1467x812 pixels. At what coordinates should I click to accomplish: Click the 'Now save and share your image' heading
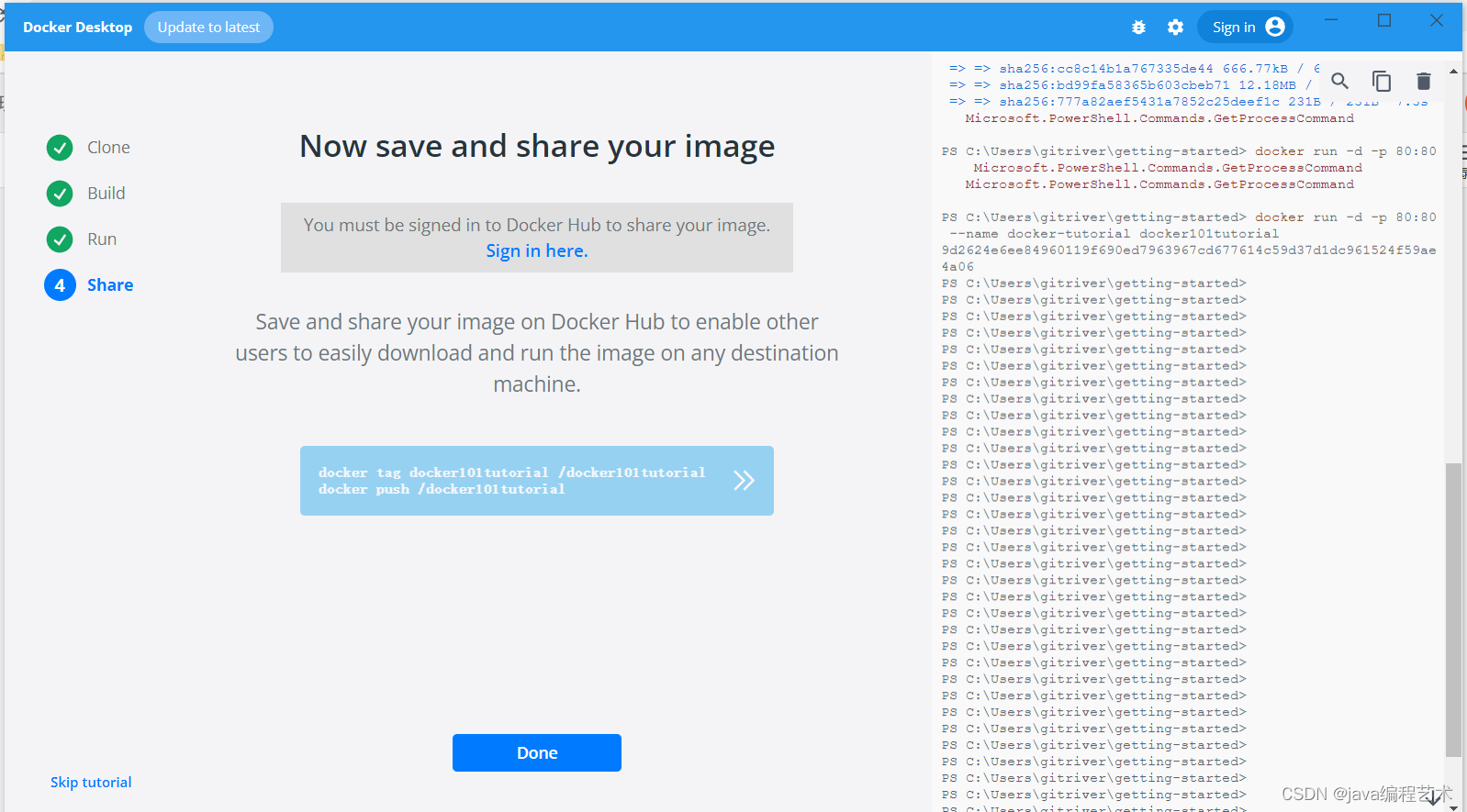[x=537, y=147]
